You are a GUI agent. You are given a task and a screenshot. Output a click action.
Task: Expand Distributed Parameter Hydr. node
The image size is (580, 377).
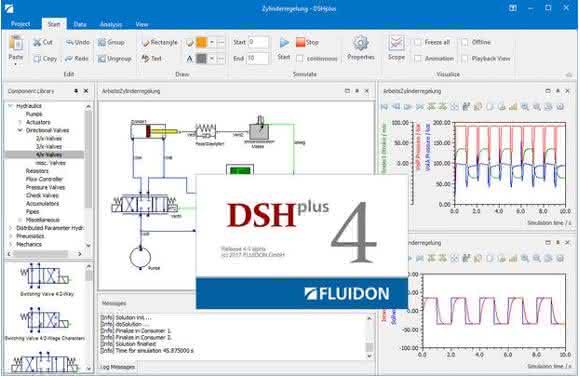[x=10, y=228]
